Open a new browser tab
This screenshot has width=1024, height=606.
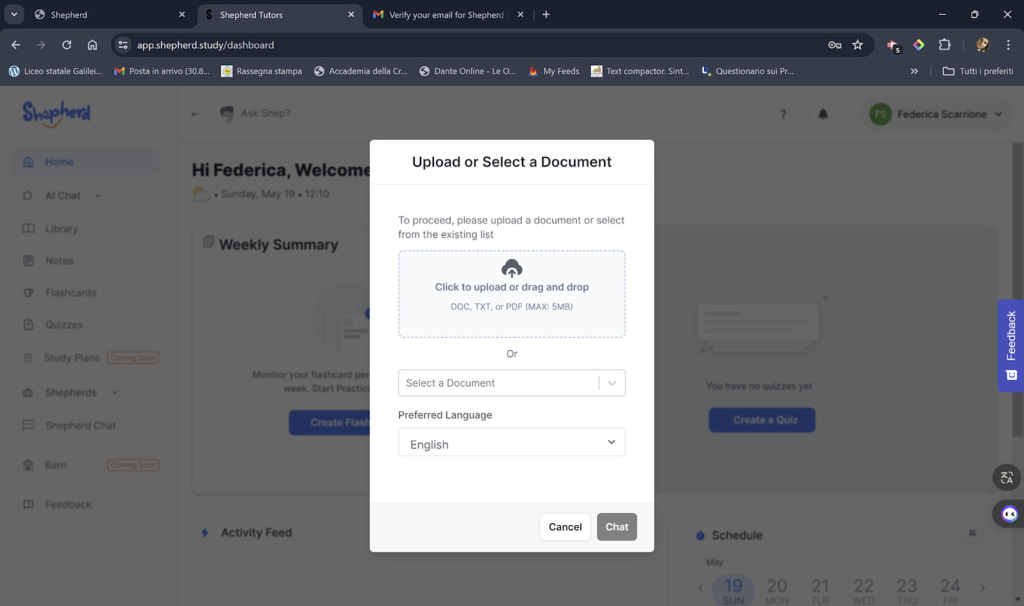click(546, 14)
